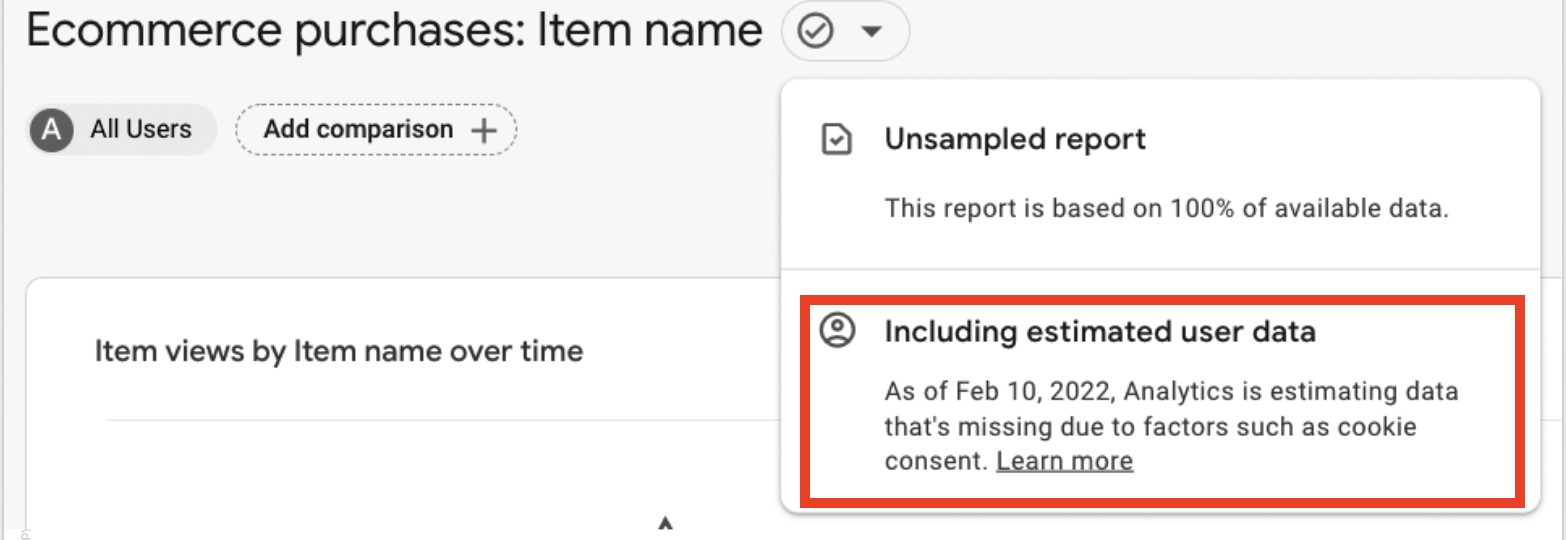Click the divider below Unsampled report section
1566x540 pixels.
1160,269
